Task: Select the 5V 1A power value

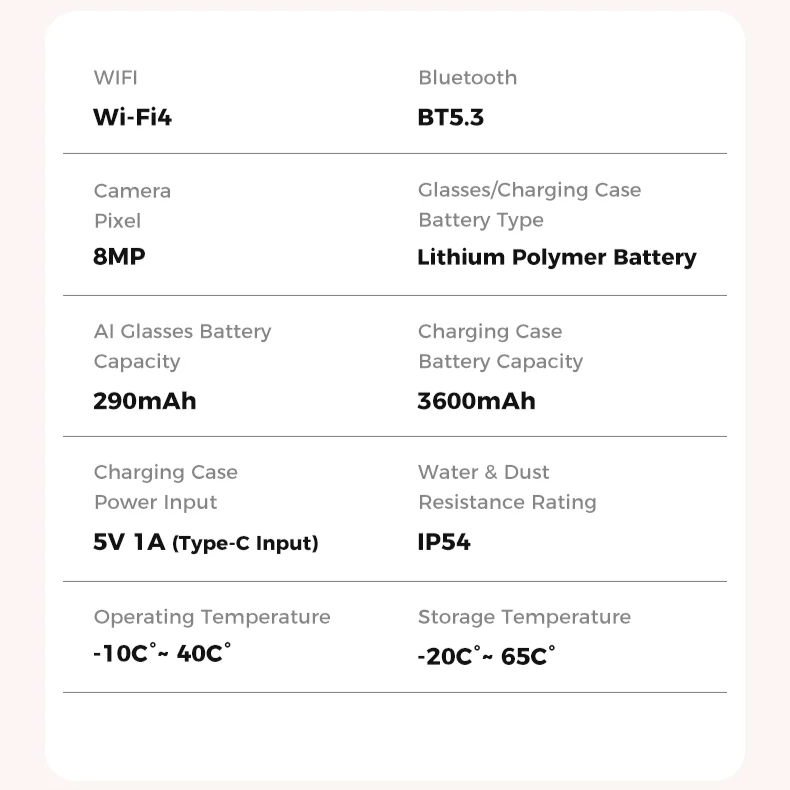Action: click(x=128, y=543)
